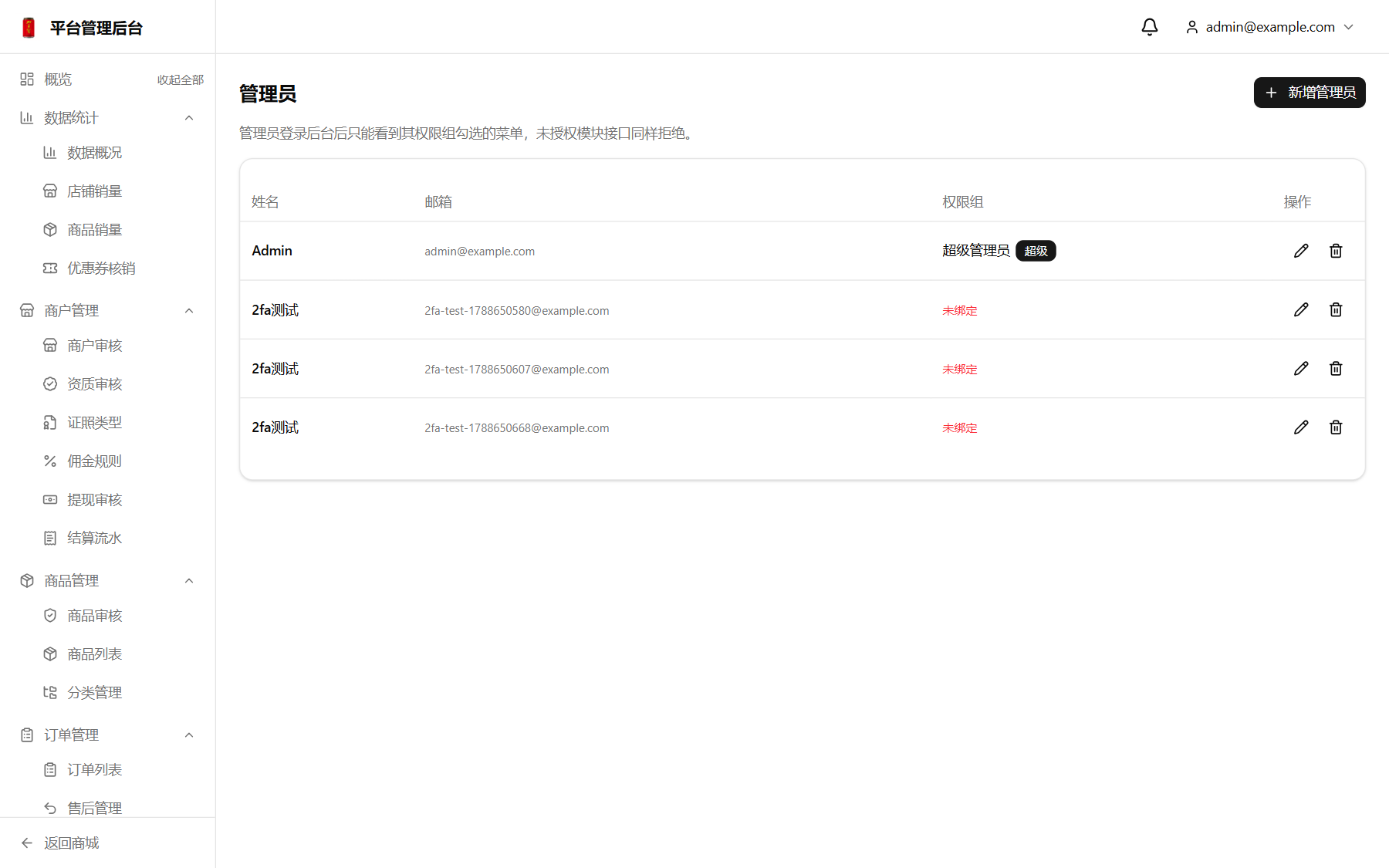Click the platform logo icon
Viewport: 1389px width, 868px height.
coord(29,28)
